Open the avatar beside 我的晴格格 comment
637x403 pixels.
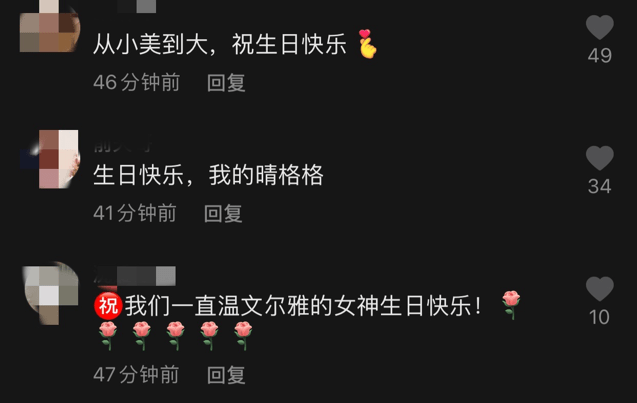point(50,159)
